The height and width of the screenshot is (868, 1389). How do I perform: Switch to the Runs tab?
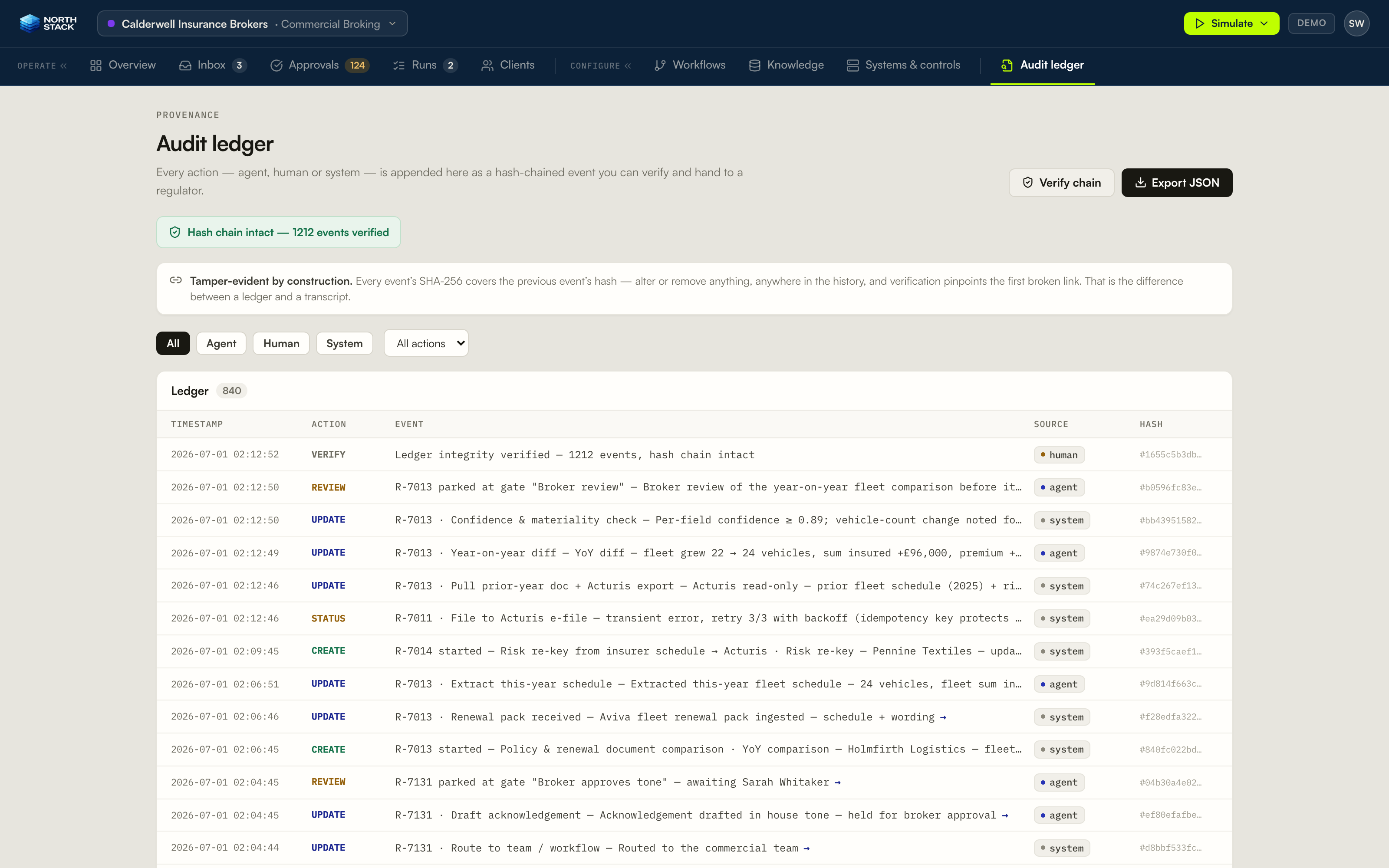pyautogui.click(x=425, y=66)
